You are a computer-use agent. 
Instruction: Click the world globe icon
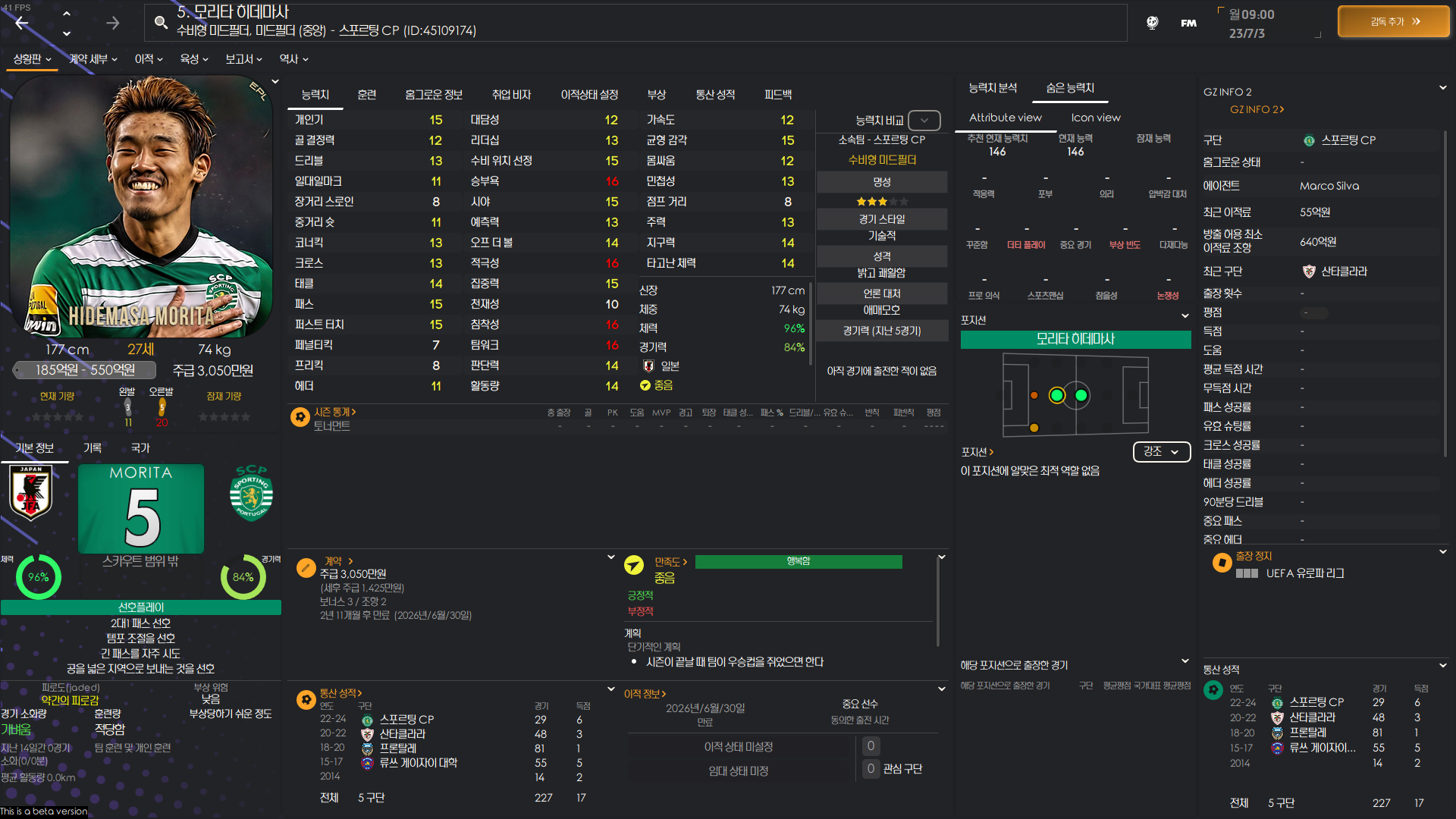pos(1152,23)
